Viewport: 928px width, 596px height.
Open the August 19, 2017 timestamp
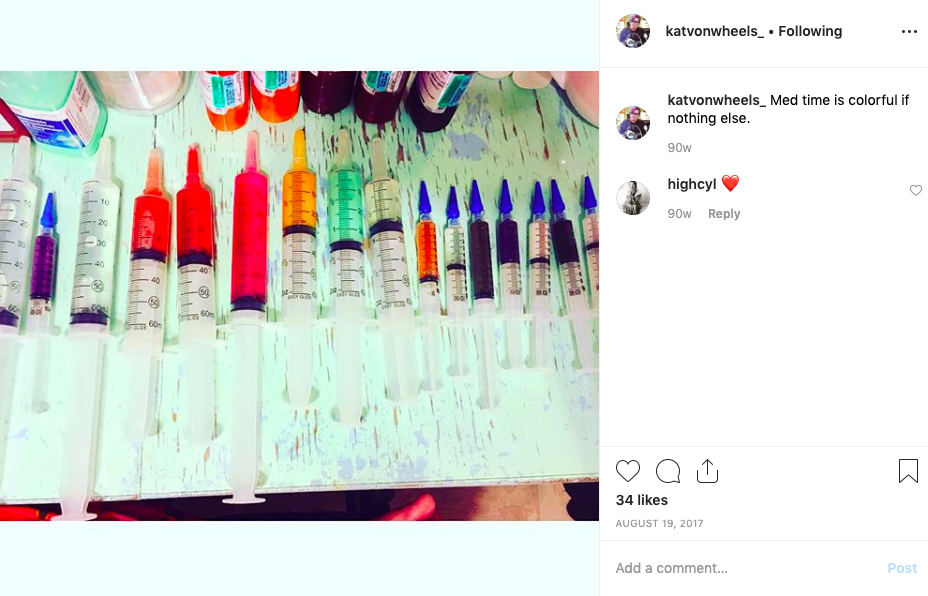659,523
